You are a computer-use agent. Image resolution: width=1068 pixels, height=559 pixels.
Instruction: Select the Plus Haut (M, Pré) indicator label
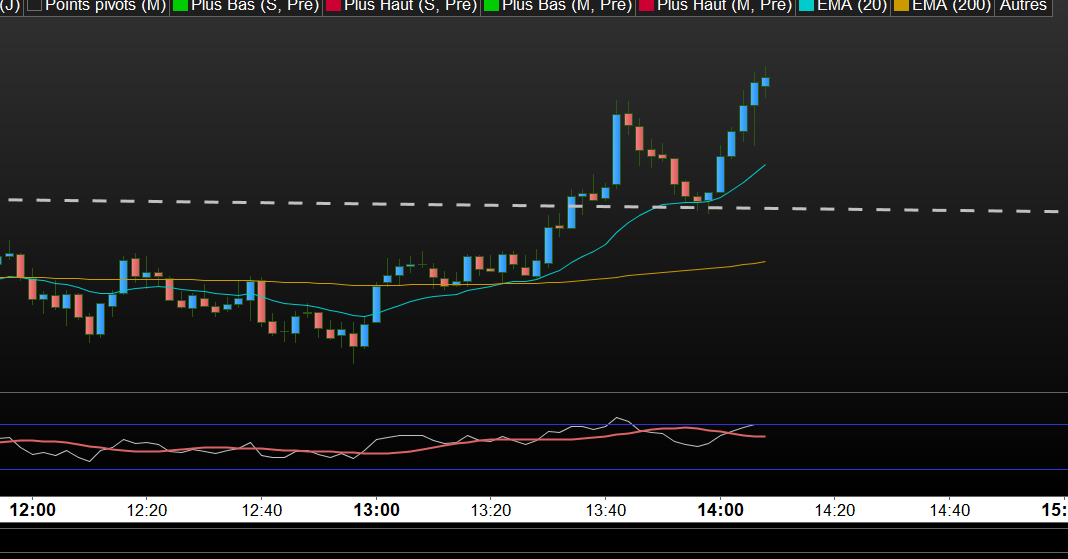click(x=724, y=5)
